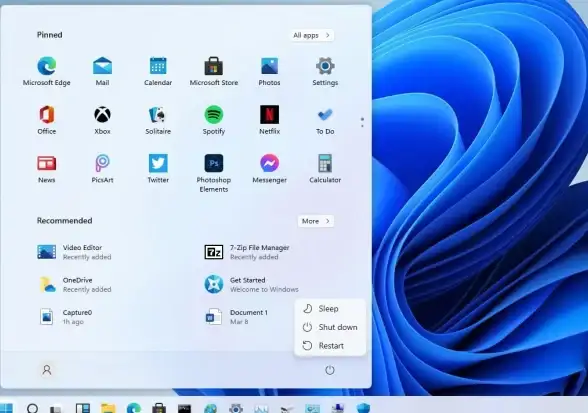Viewport: 588px width, 413px height.
Task: Open the Calculator app
Action: (x=325, y=169)
